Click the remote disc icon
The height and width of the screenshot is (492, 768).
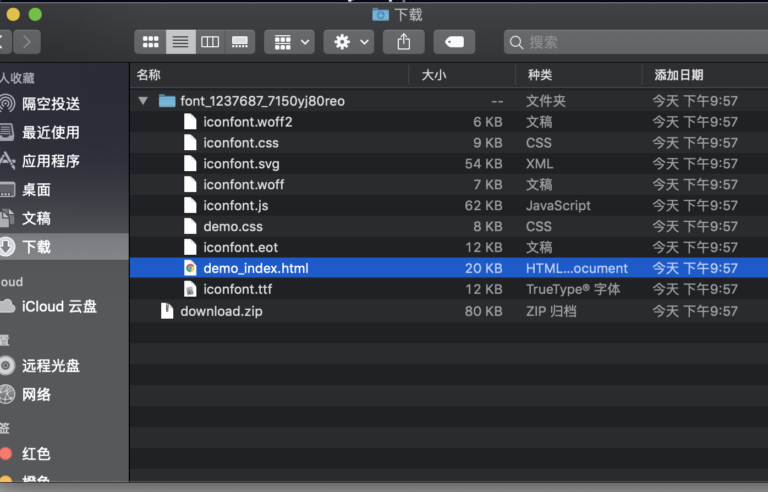[7, 366]
